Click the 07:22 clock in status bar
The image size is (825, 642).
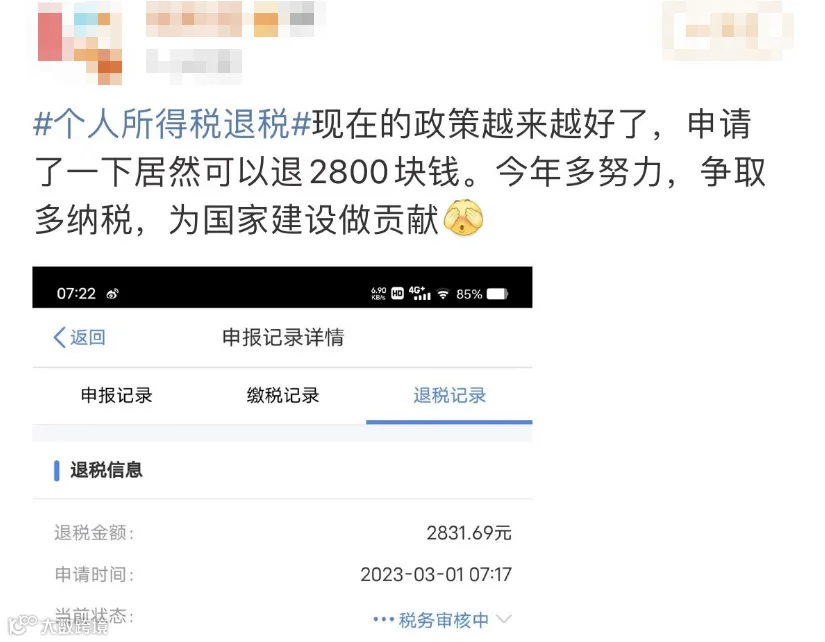tap(76, 293)
